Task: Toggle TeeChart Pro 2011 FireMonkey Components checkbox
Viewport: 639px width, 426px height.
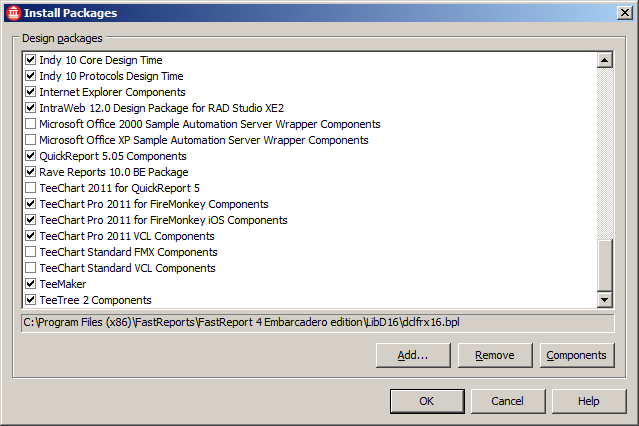Action: click(x=31, y=204)
